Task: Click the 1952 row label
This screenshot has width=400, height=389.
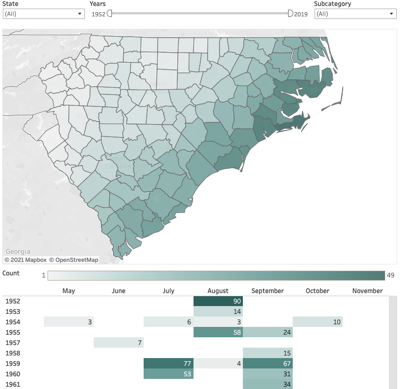Action: pyautogui.click(x=13, y=301)
